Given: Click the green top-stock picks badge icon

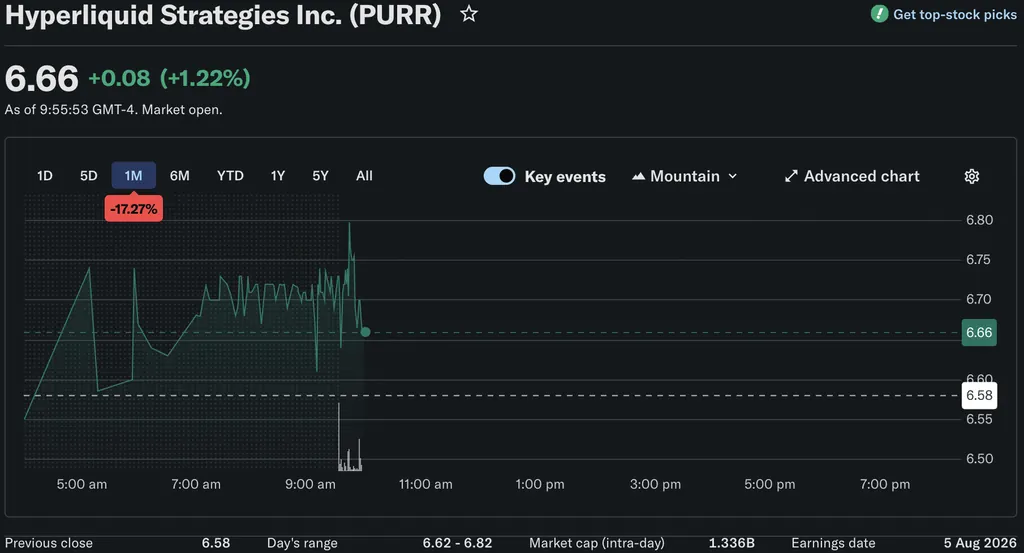Looking at the screenshot, I should 879,14.
